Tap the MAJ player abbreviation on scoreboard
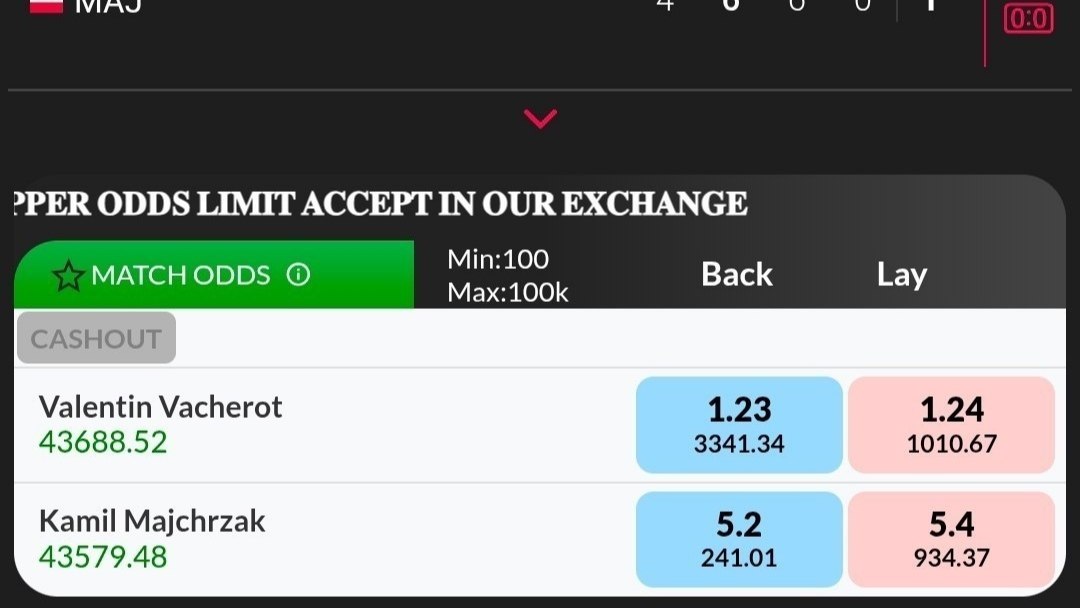Image resolution: width=1080 pixels, height=608 pixels. (x=108, y=7)
